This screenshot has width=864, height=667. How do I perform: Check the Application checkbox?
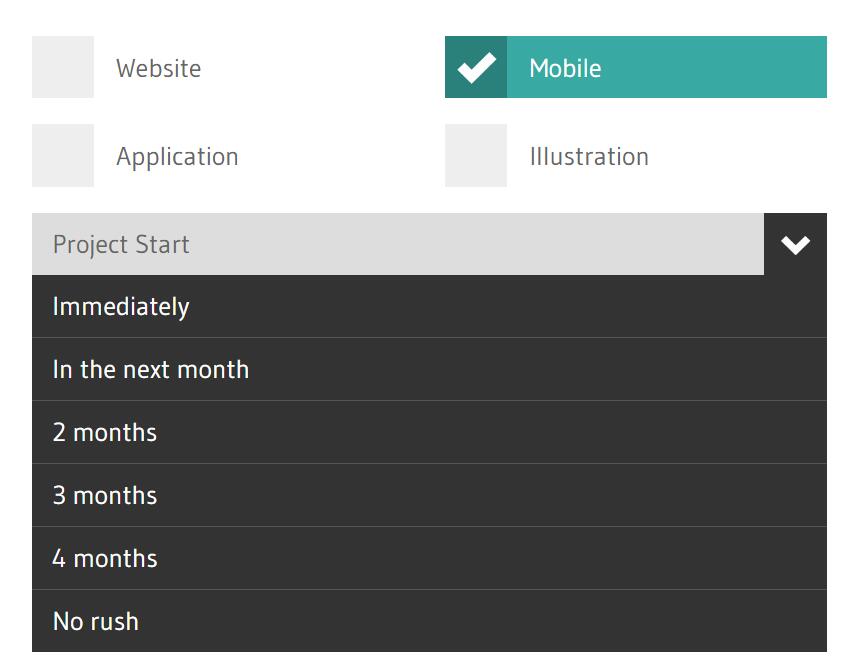point(63,155)
